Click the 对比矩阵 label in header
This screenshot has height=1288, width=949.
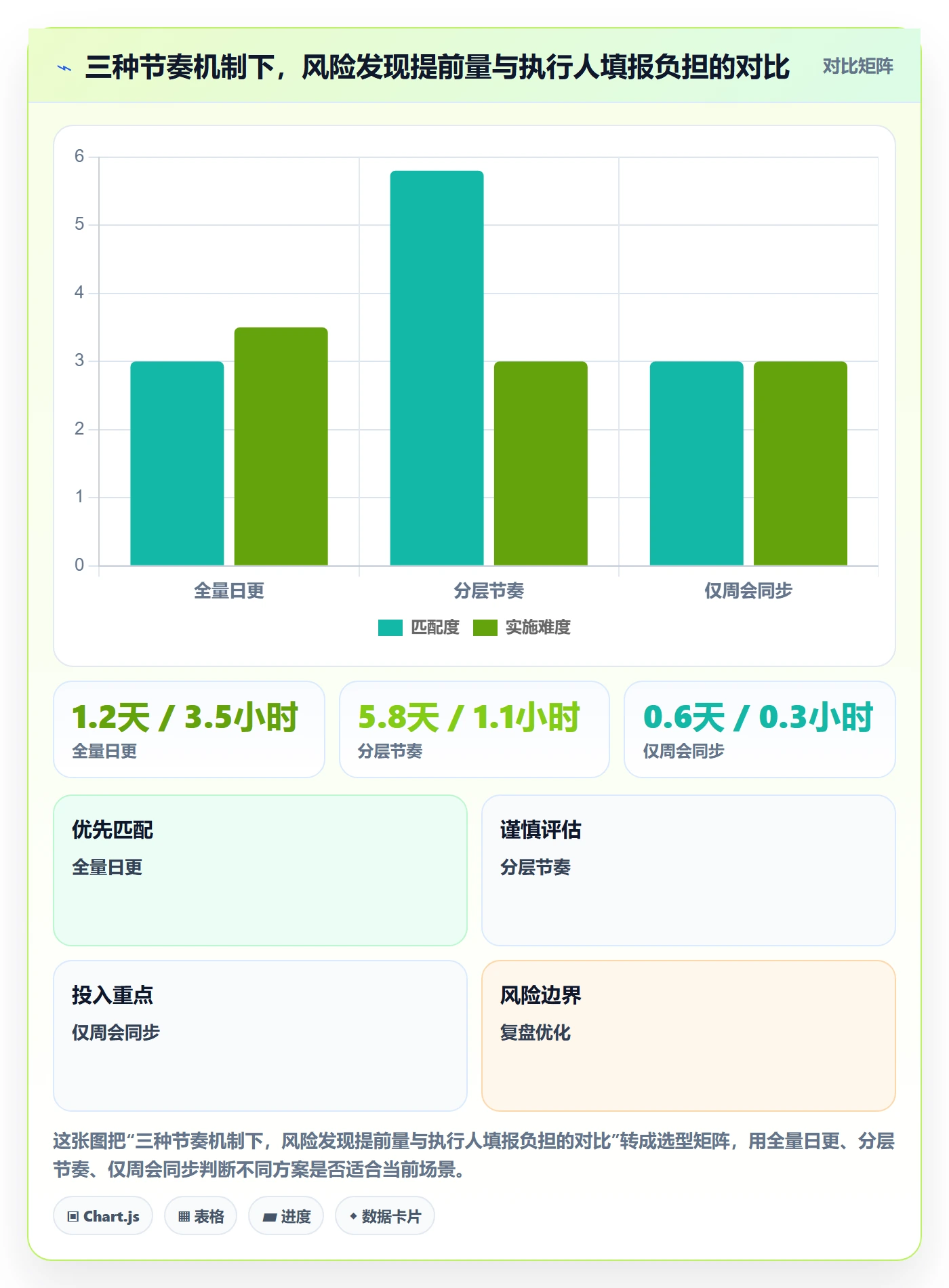857,66
